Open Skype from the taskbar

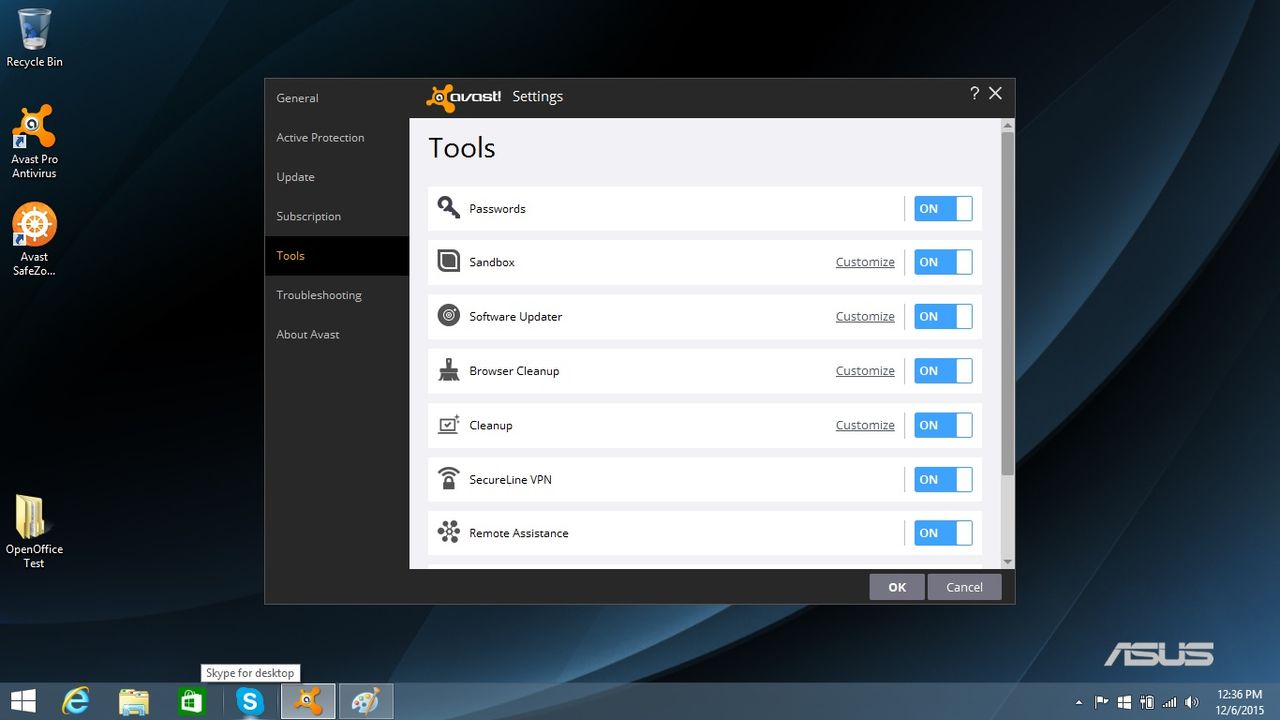(x=250, y=701)
